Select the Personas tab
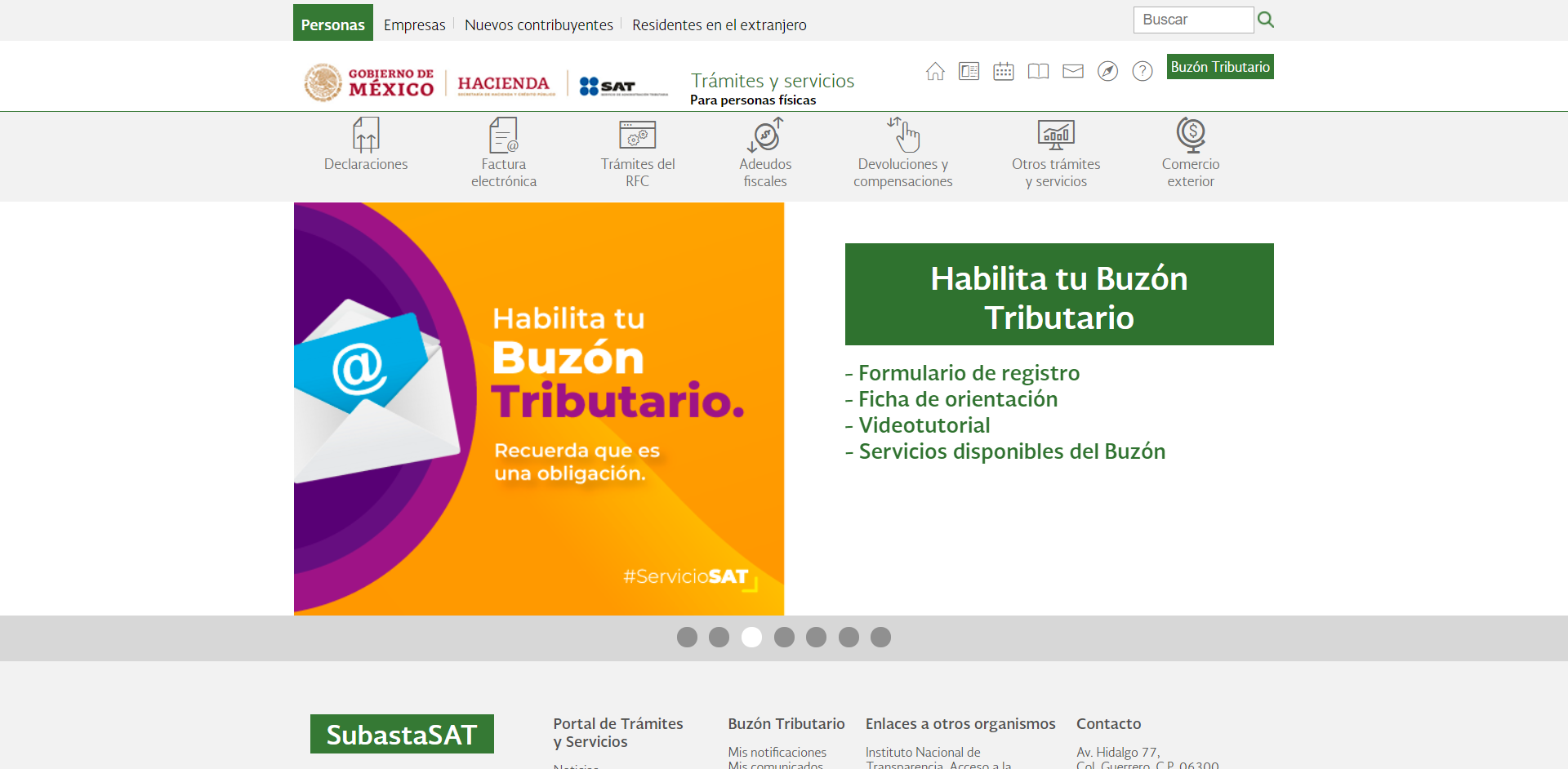 333,23
